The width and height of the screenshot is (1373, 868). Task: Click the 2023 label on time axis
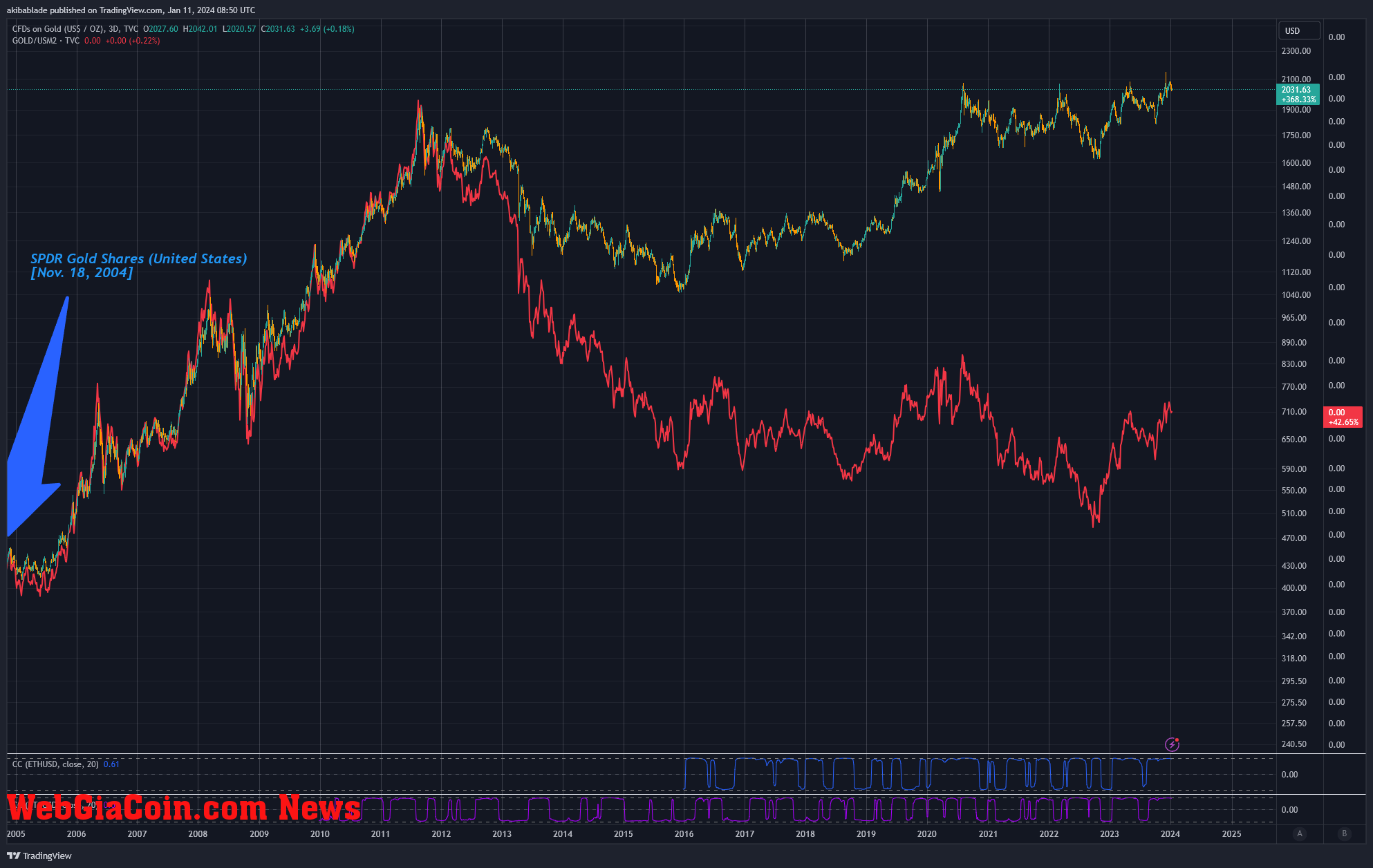point(1110,833)
